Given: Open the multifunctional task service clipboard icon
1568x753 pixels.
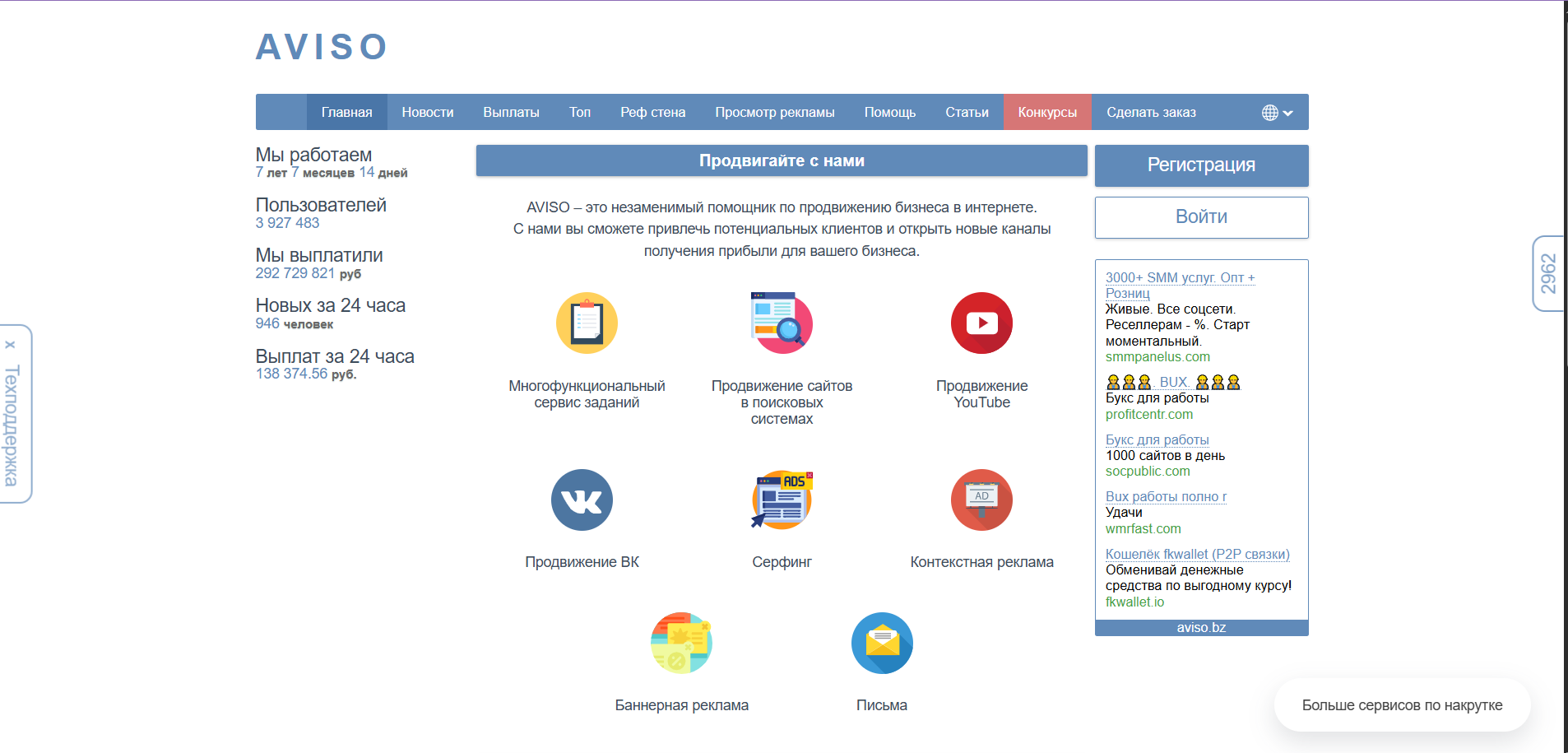Looking at the screenshot, I should (x=587, y=323).
